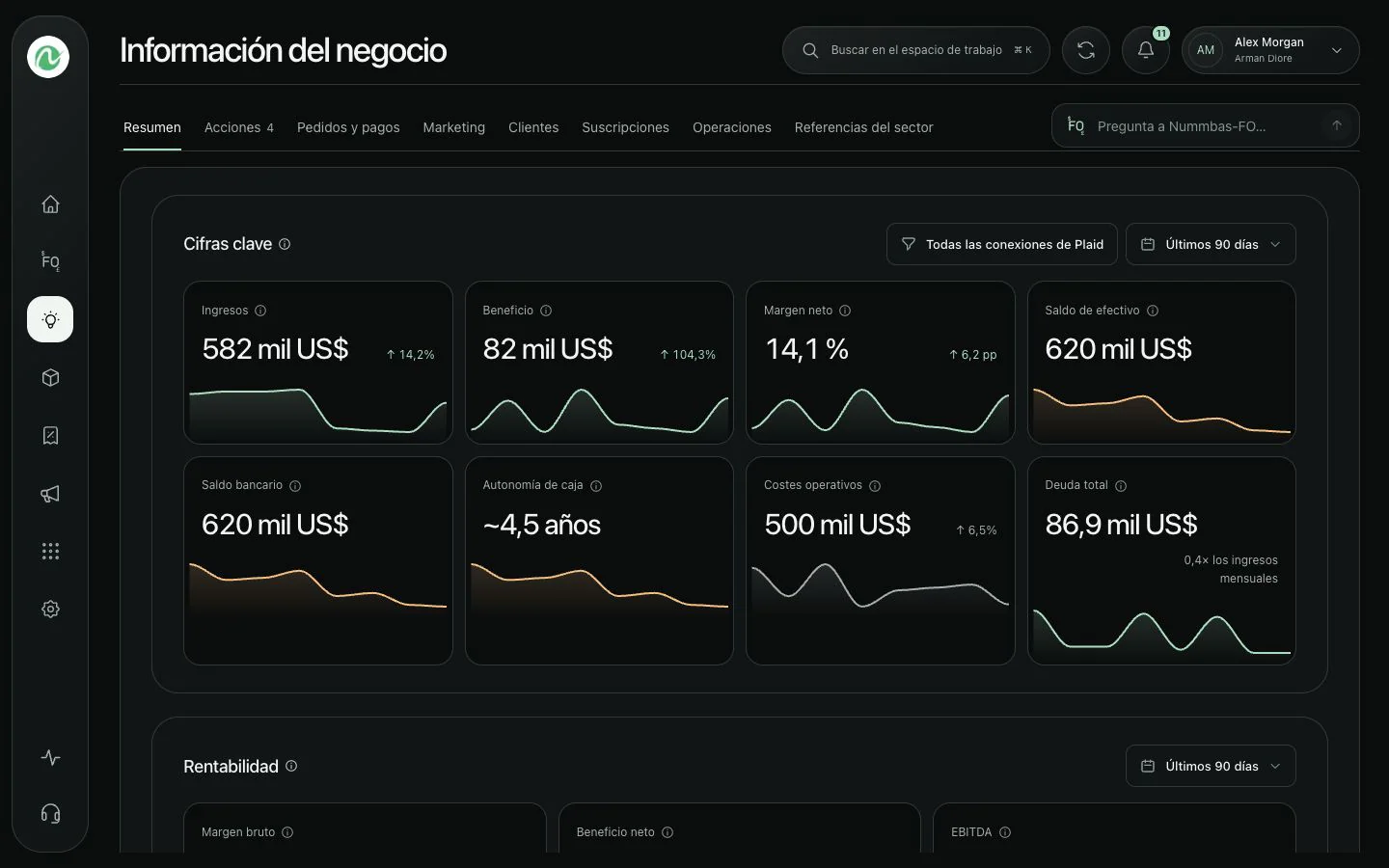Open the settings gear sidebar icon
This screenshot has width=1389, height=868.
pyautogui.click(x=50, y=610)
